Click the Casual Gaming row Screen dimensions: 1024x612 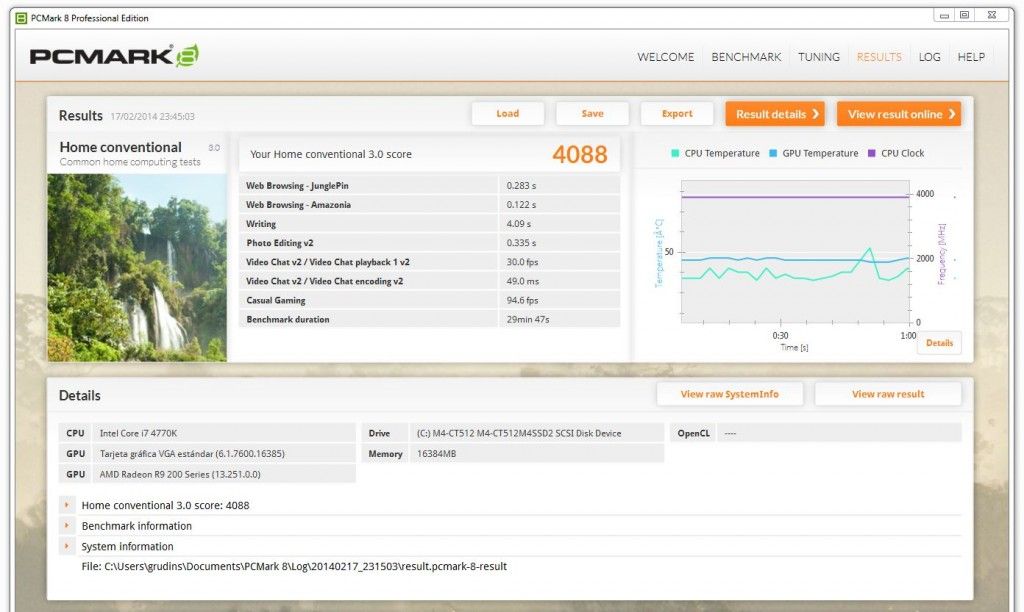click(x=429, y=300)
